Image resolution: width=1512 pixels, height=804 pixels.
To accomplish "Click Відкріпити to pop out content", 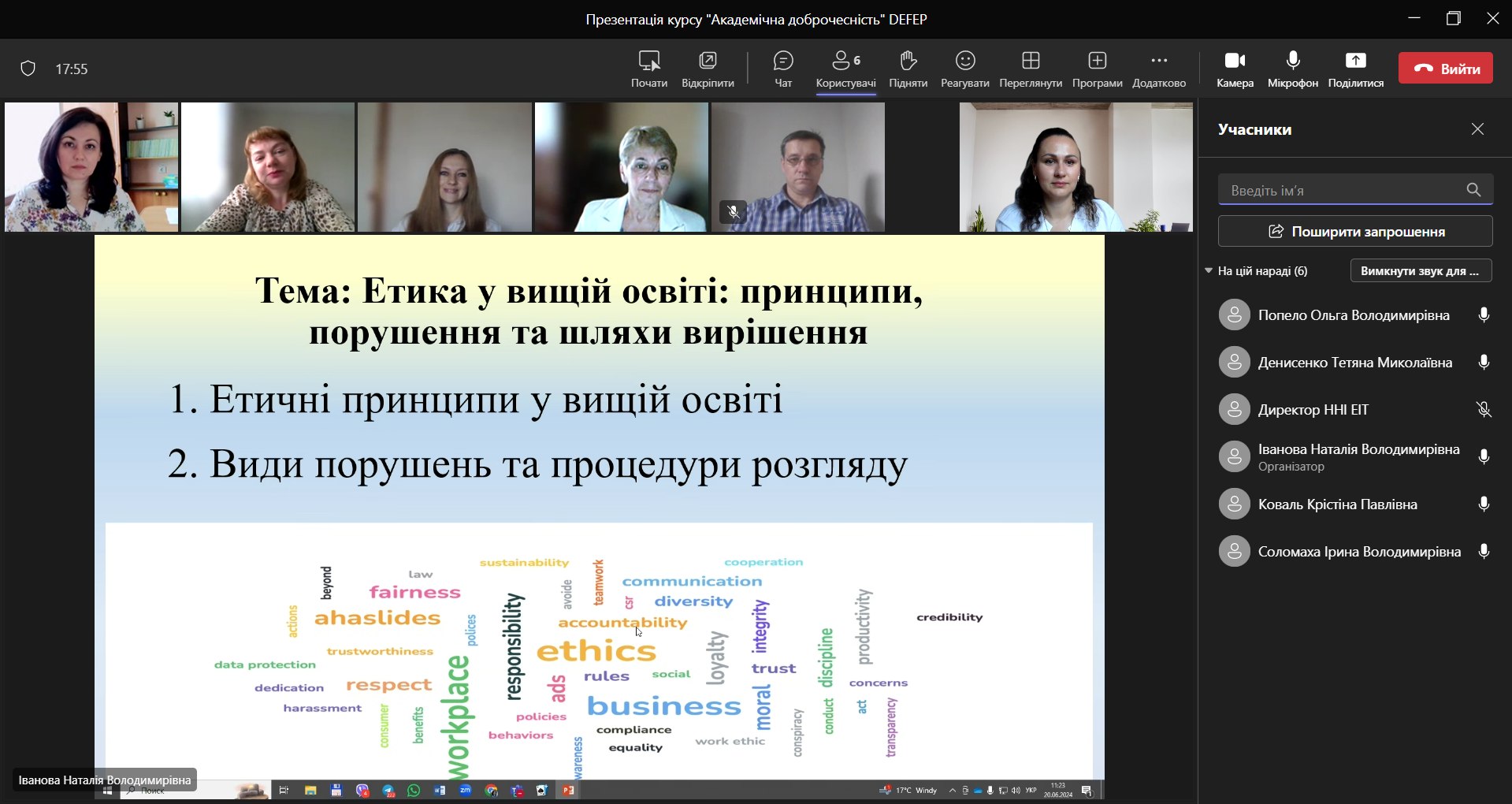I will pos(708,69).
